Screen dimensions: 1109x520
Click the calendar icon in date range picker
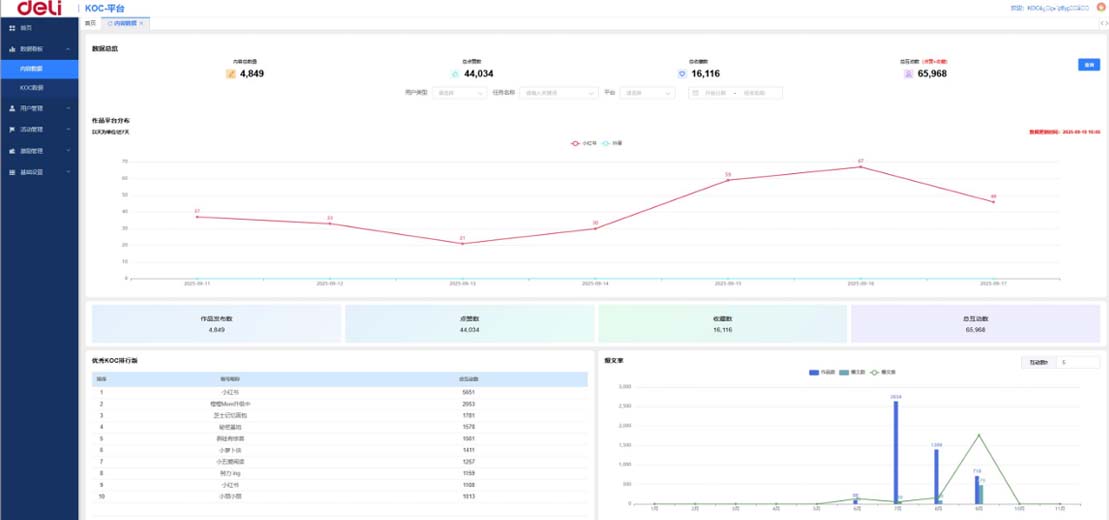pyautogui.click(x=695, y=93)
